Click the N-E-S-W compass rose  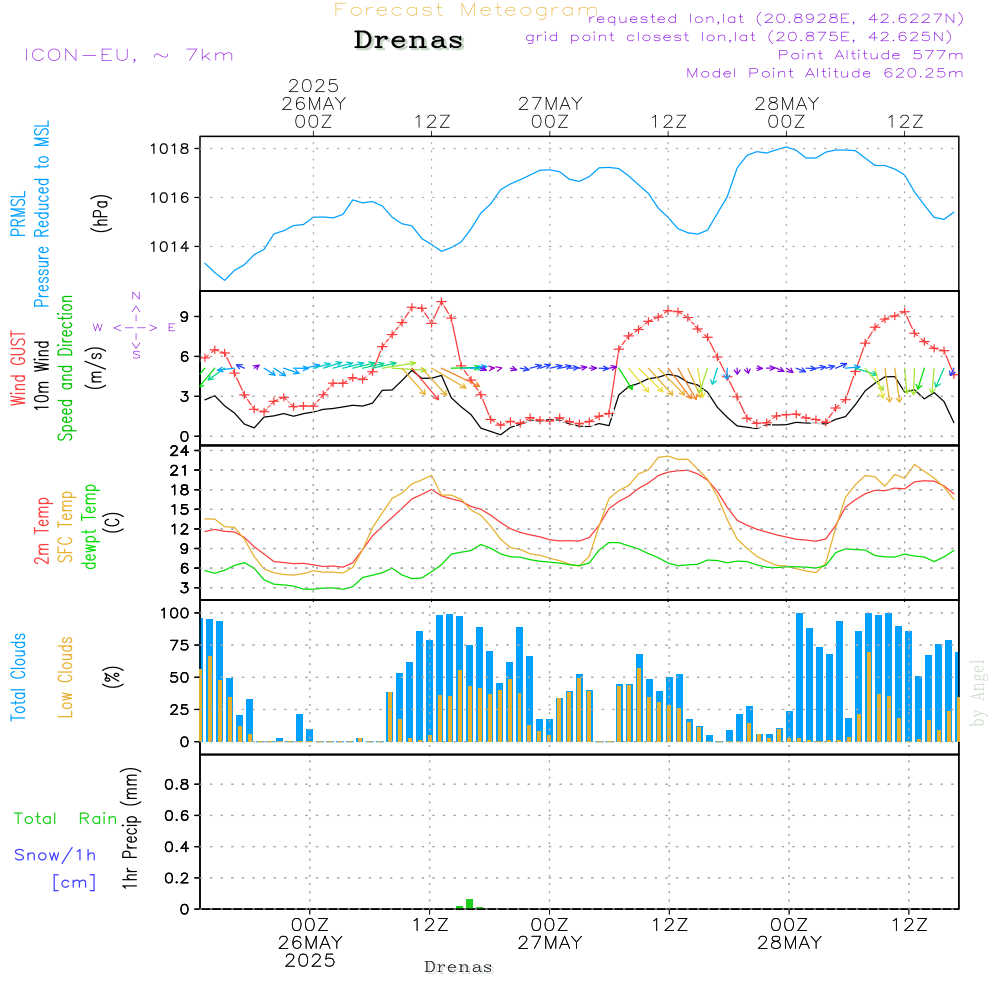135,327
